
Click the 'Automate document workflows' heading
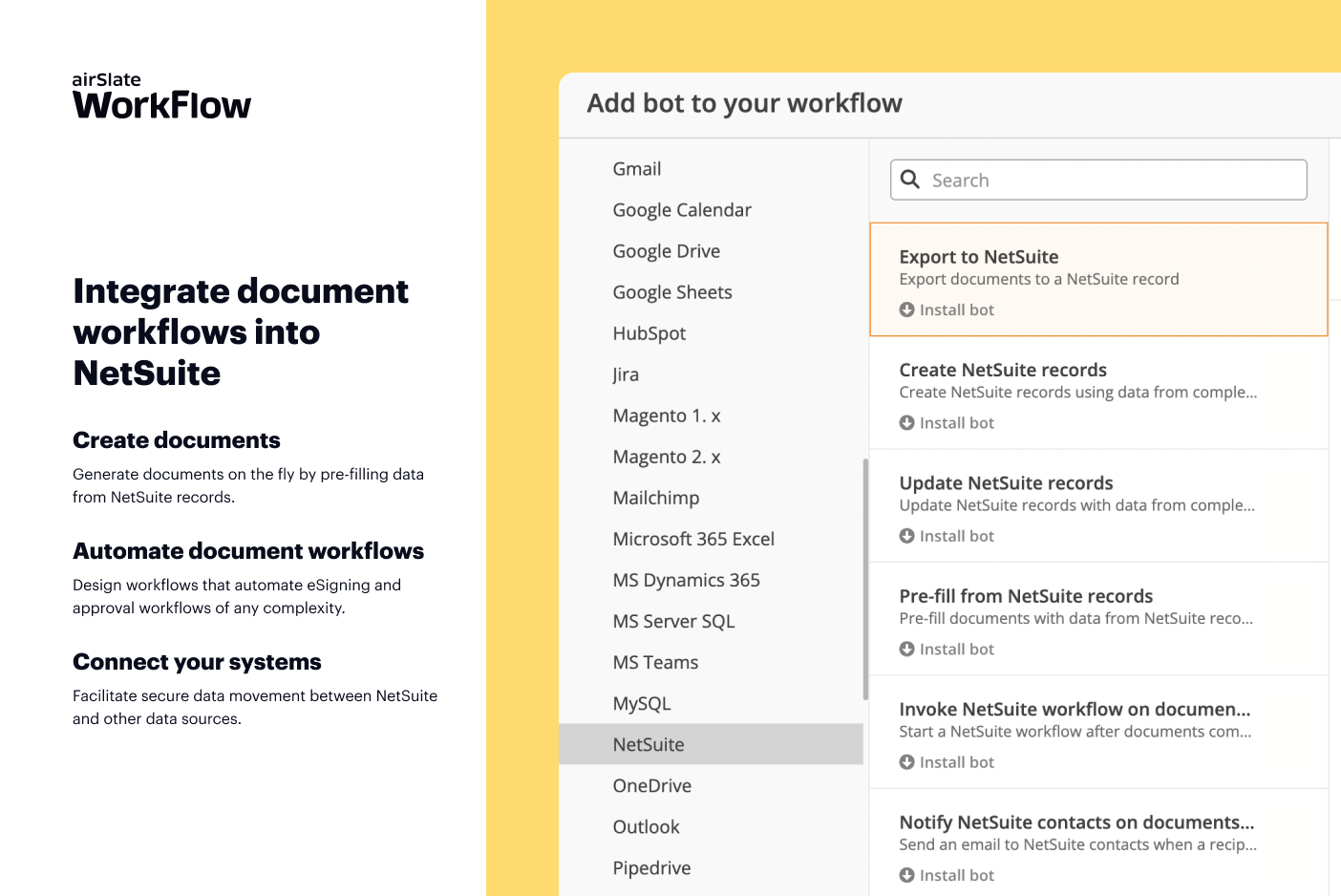tap(248, 551)
